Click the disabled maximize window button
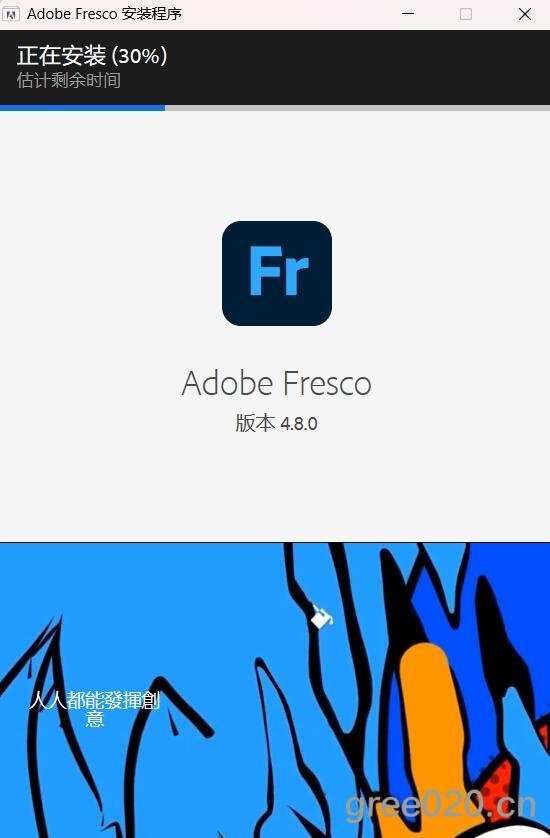This screenshot has height=838, width=550. pyautogui.click(x=466, y=14)
